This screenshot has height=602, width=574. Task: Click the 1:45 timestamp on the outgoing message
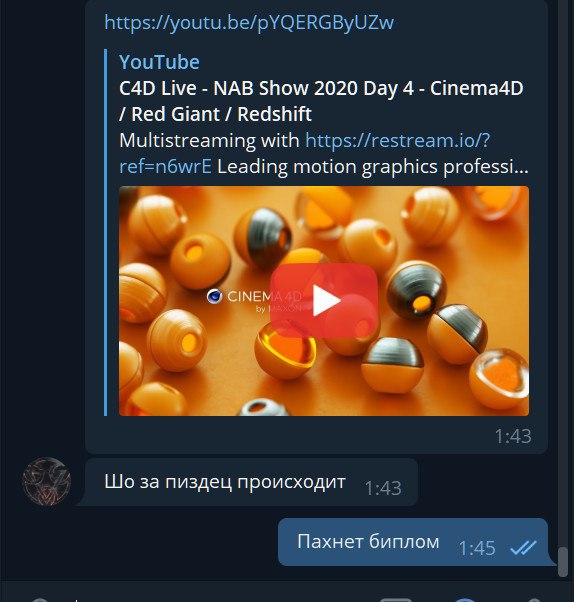coord(477,548)
